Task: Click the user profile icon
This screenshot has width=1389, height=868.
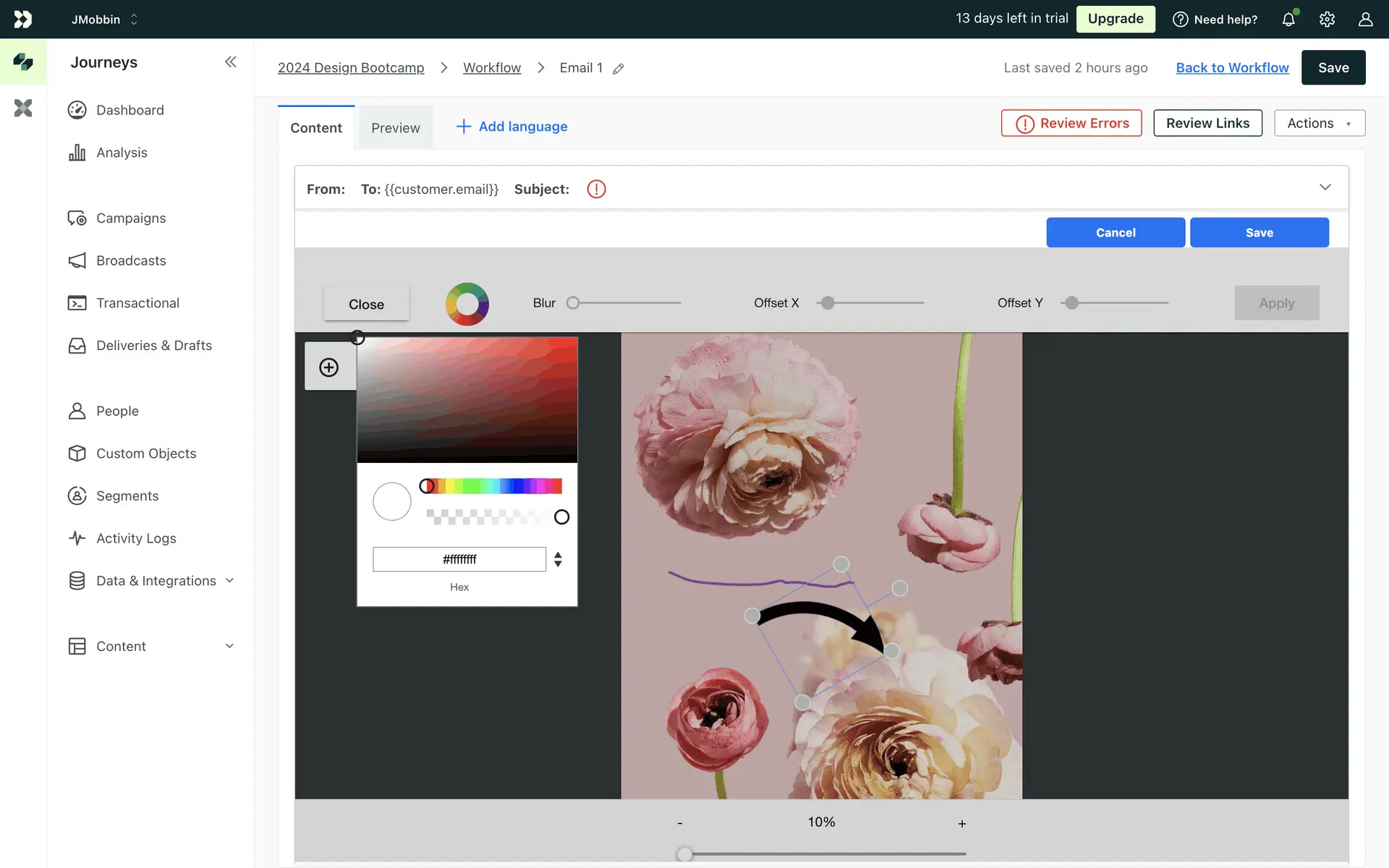Action: (x=1365, y=20)
